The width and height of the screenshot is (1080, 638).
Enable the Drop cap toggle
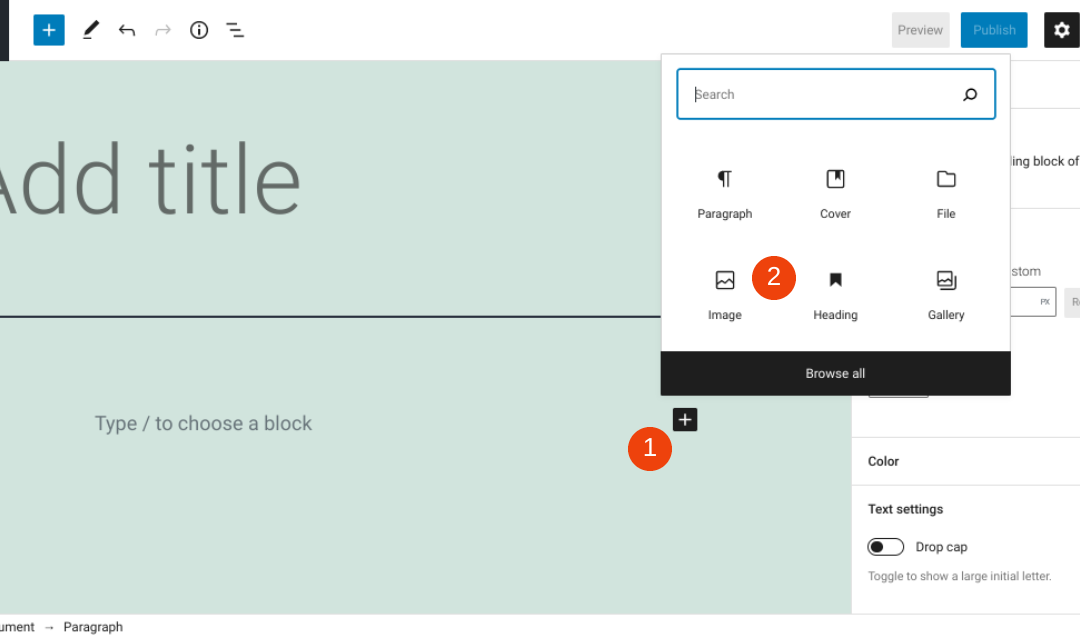[x=885, y=546]
